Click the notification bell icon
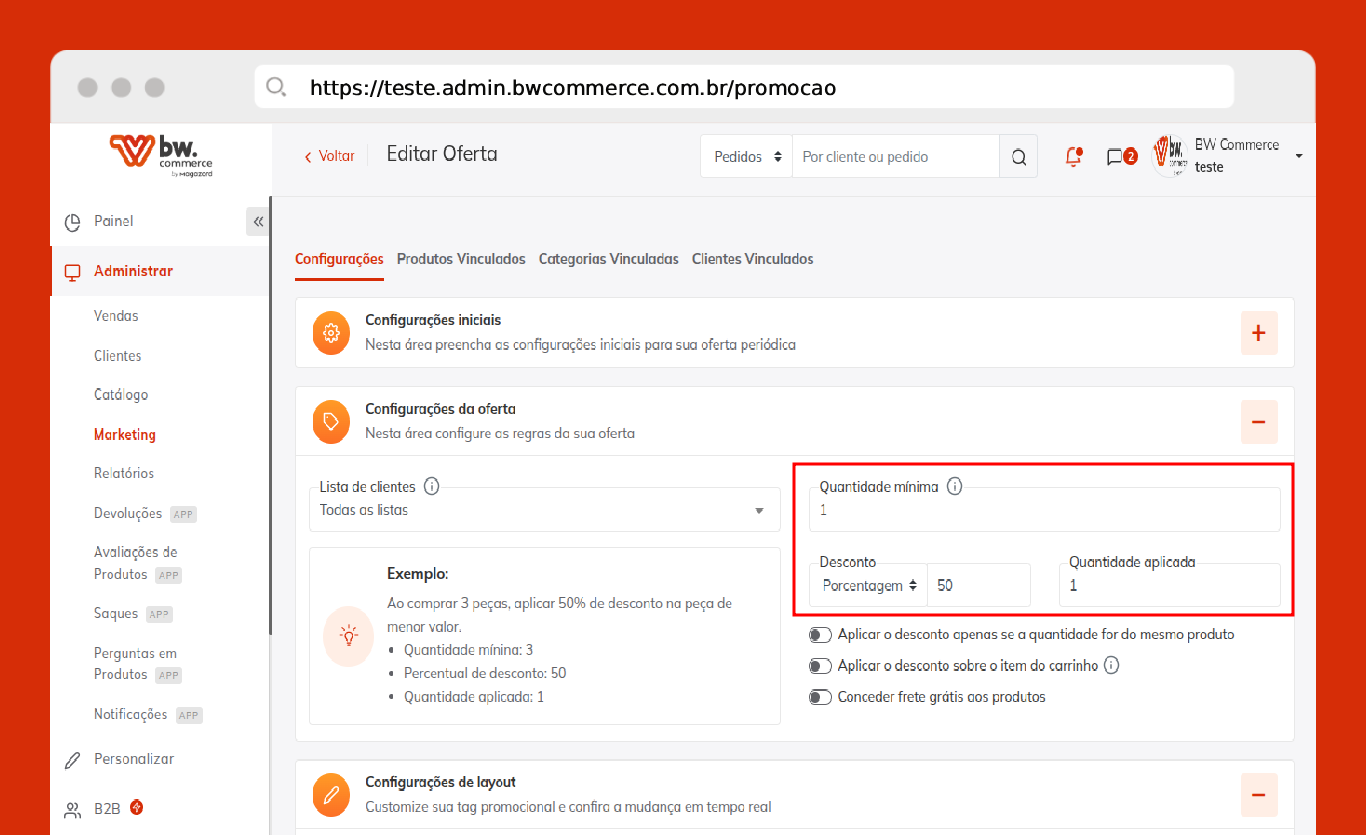 [1074, 157]
